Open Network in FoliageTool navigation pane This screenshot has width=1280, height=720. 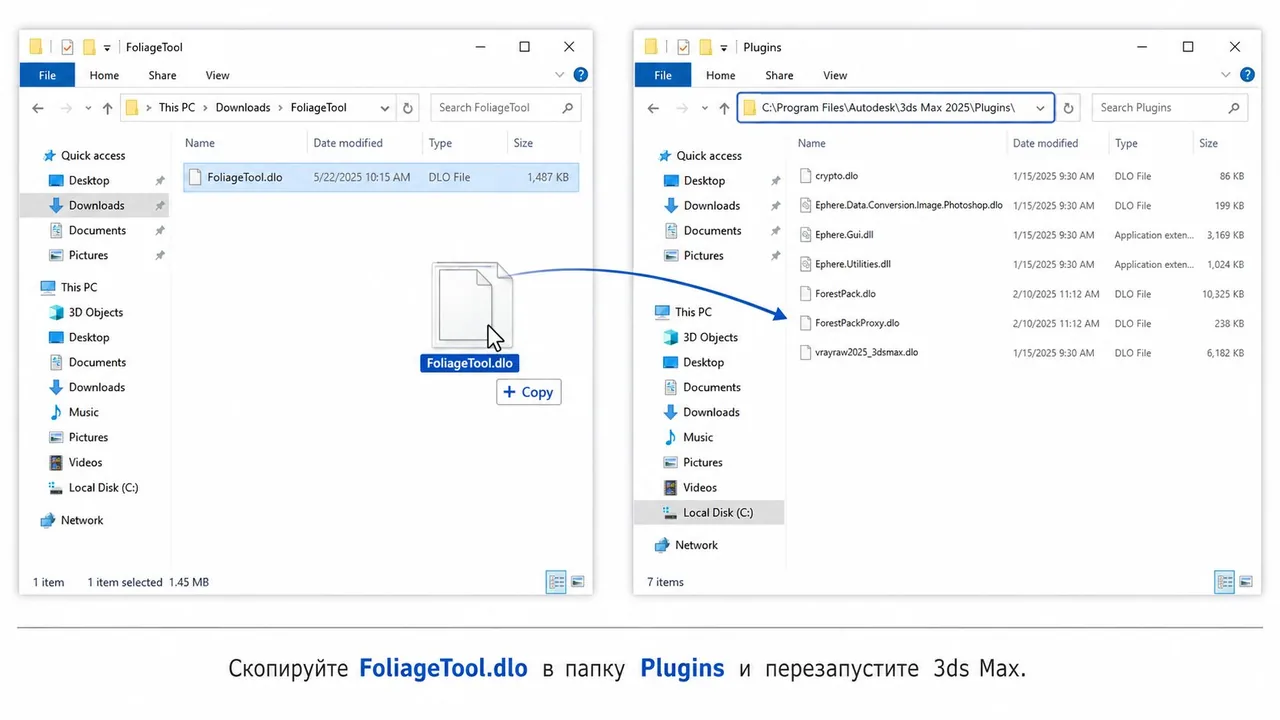[82, 520]
